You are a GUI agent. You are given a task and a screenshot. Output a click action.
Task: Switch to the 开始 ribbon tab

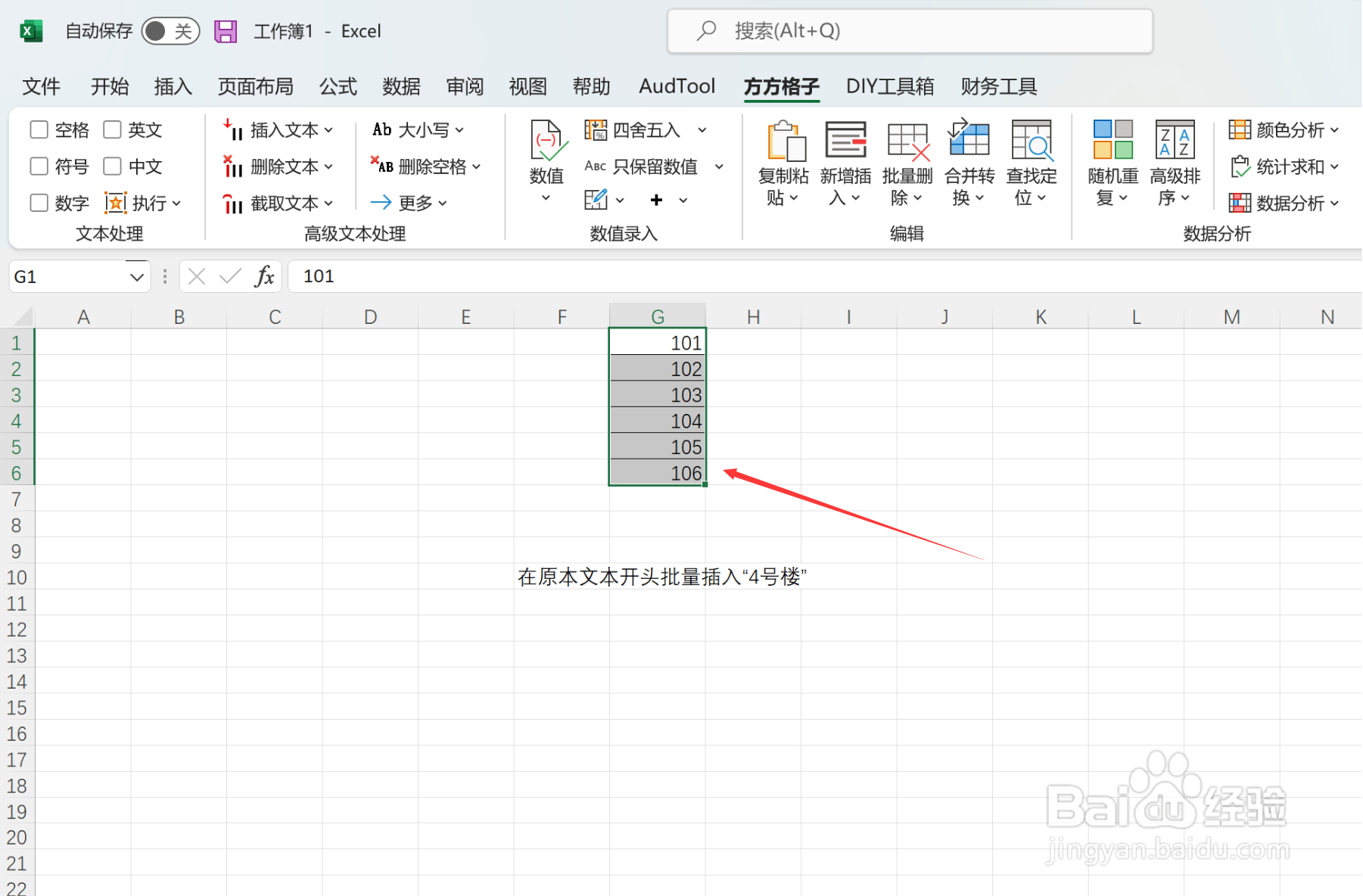[110, 86]
